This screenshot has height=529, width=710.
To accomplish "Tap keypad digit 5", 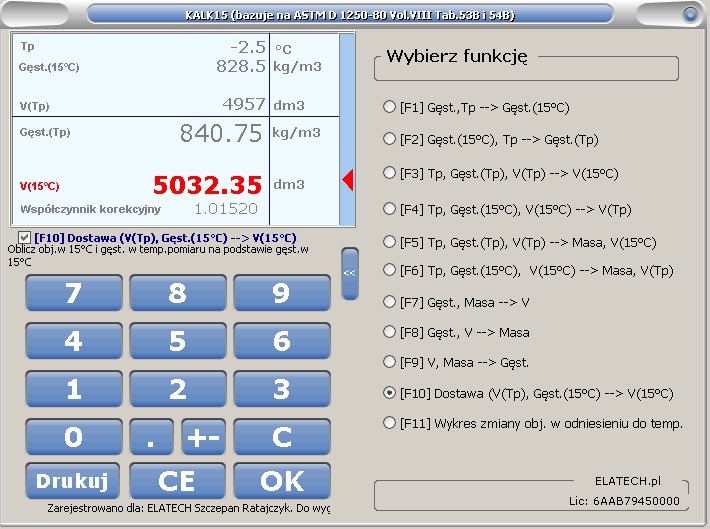I will click(x=178, y=341).
